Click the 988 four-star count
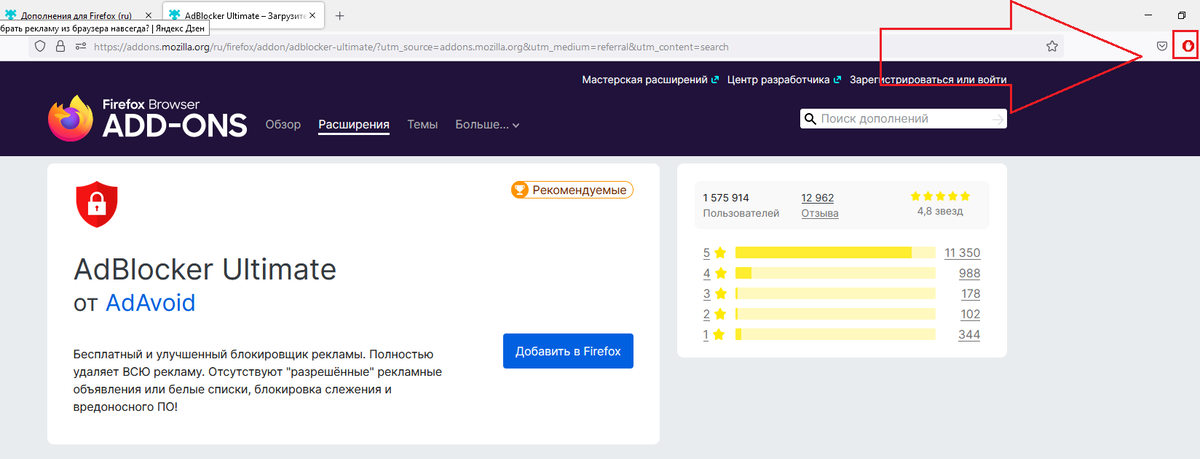 (x=969, y=273)
